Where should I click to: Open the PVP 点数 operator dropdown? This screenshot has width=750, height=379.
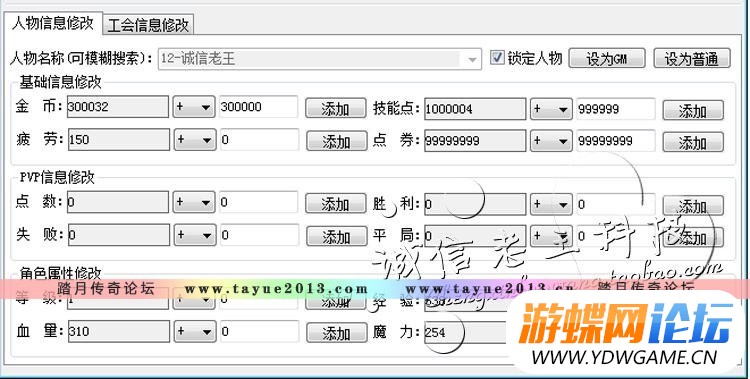pos(194,202)
